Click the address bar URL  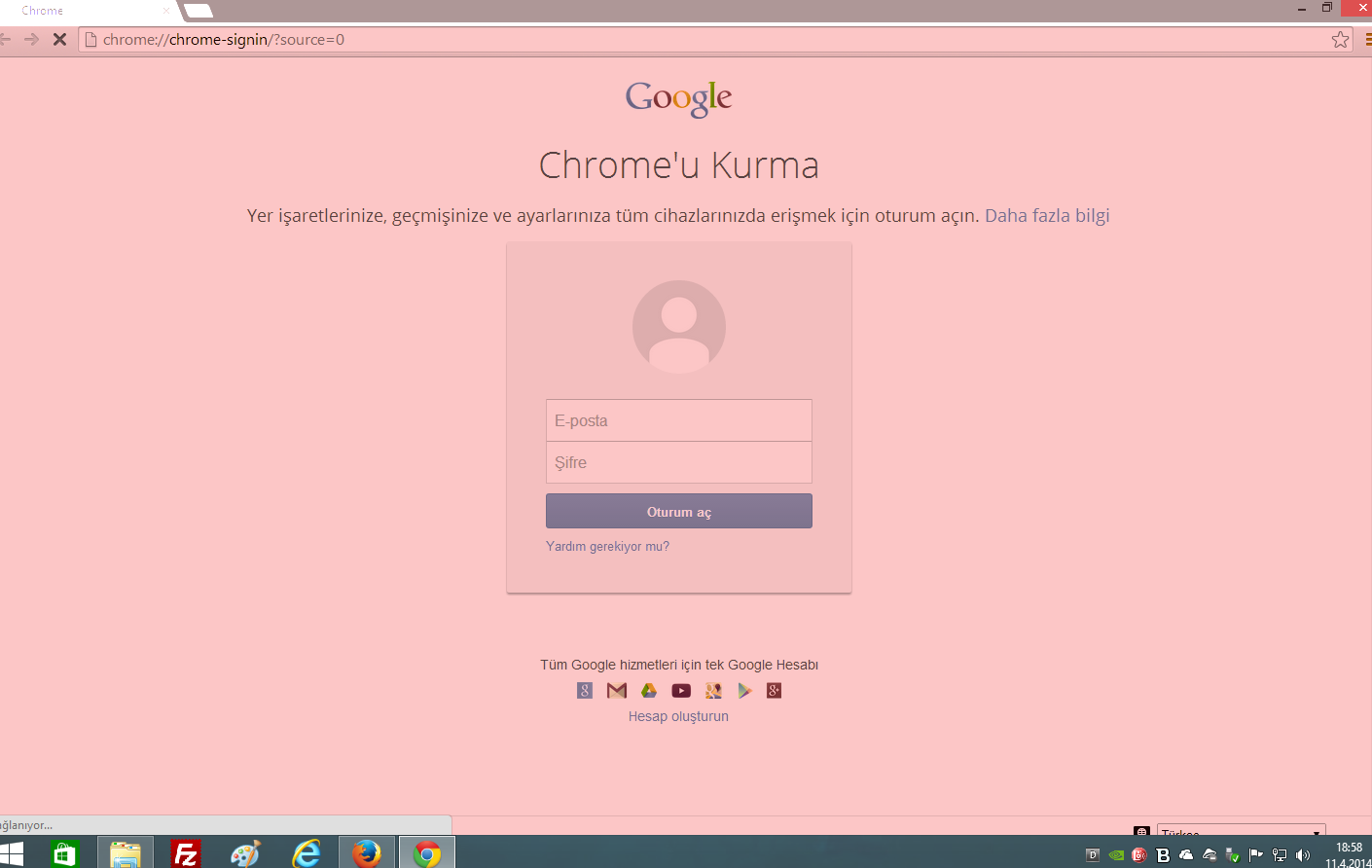pyautogui.click(x=224, y=40)
